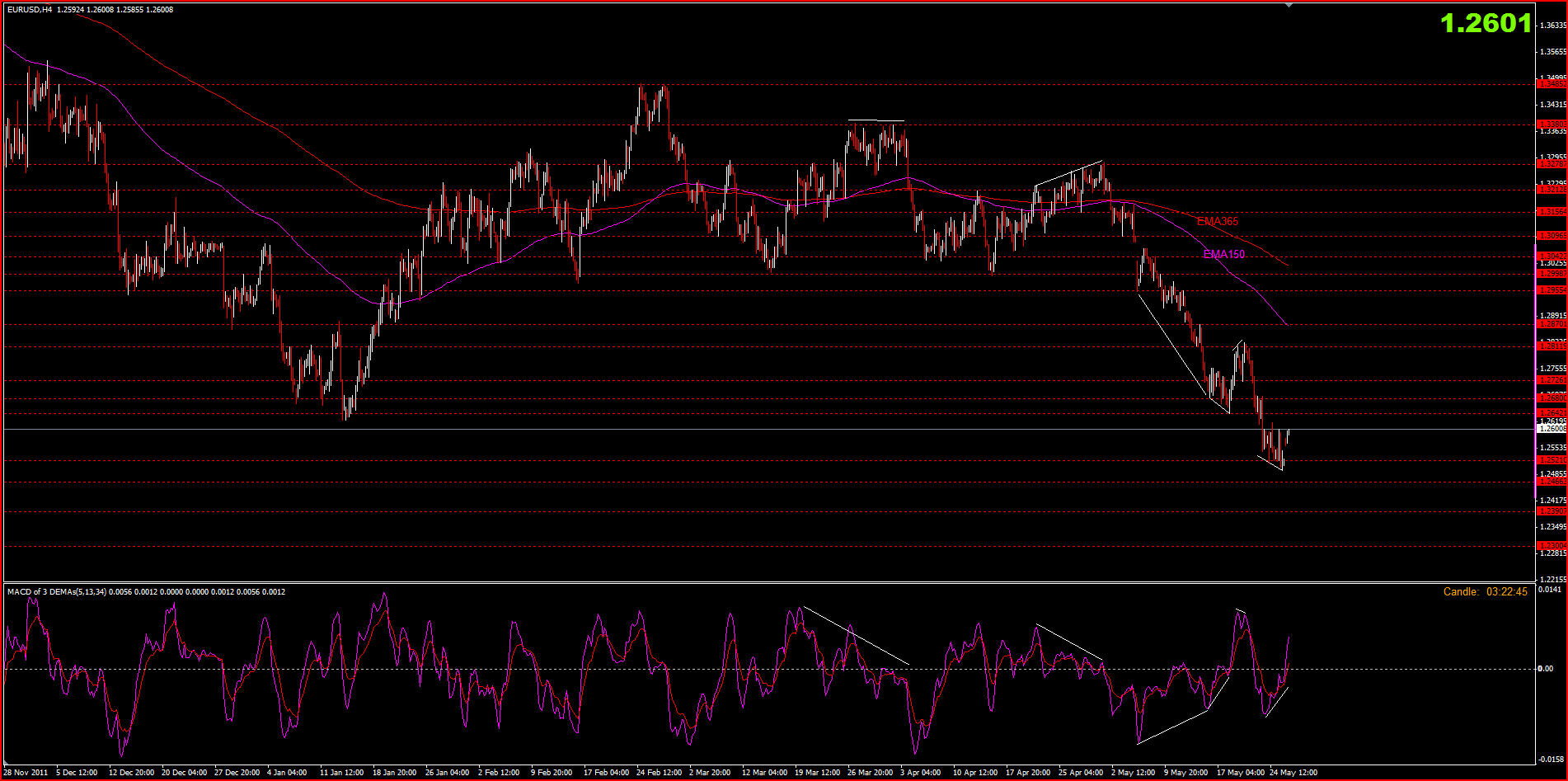This screenshot has height=781, width=1568.
Task: Click the 1.27261 red price level label
Action: (x=1552, y=380)
